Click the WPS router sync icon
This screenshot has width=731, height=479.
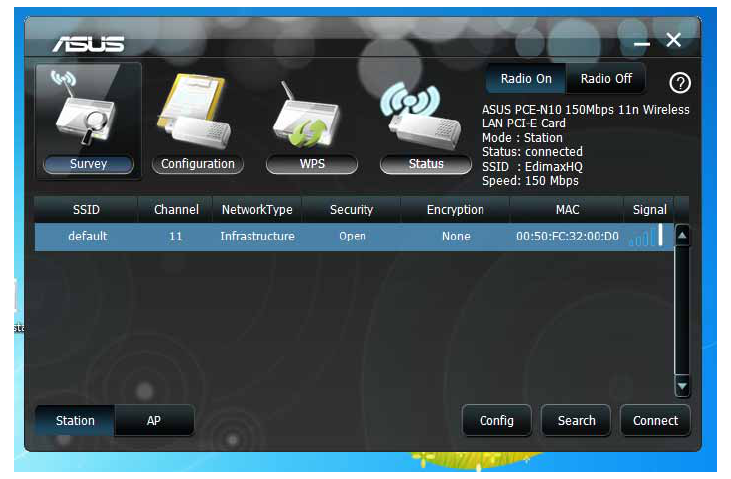pos(308,115)
